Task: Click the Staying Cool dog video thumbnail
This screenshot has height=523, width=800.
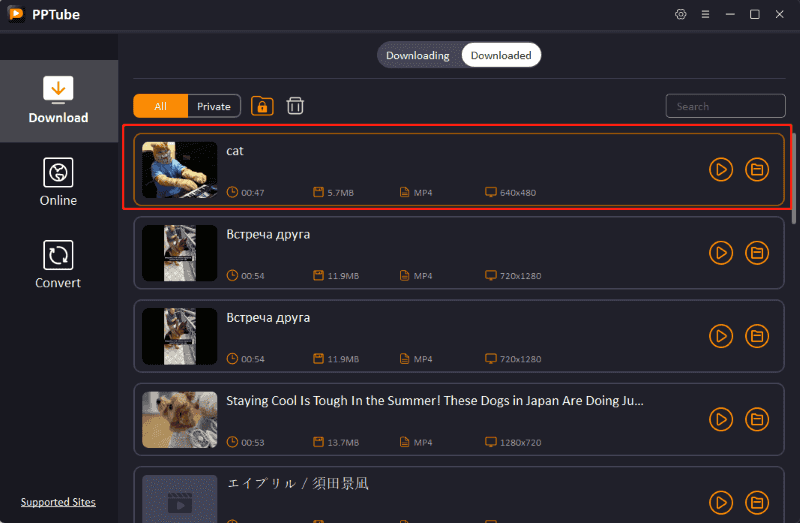Action: coord(180,419)
